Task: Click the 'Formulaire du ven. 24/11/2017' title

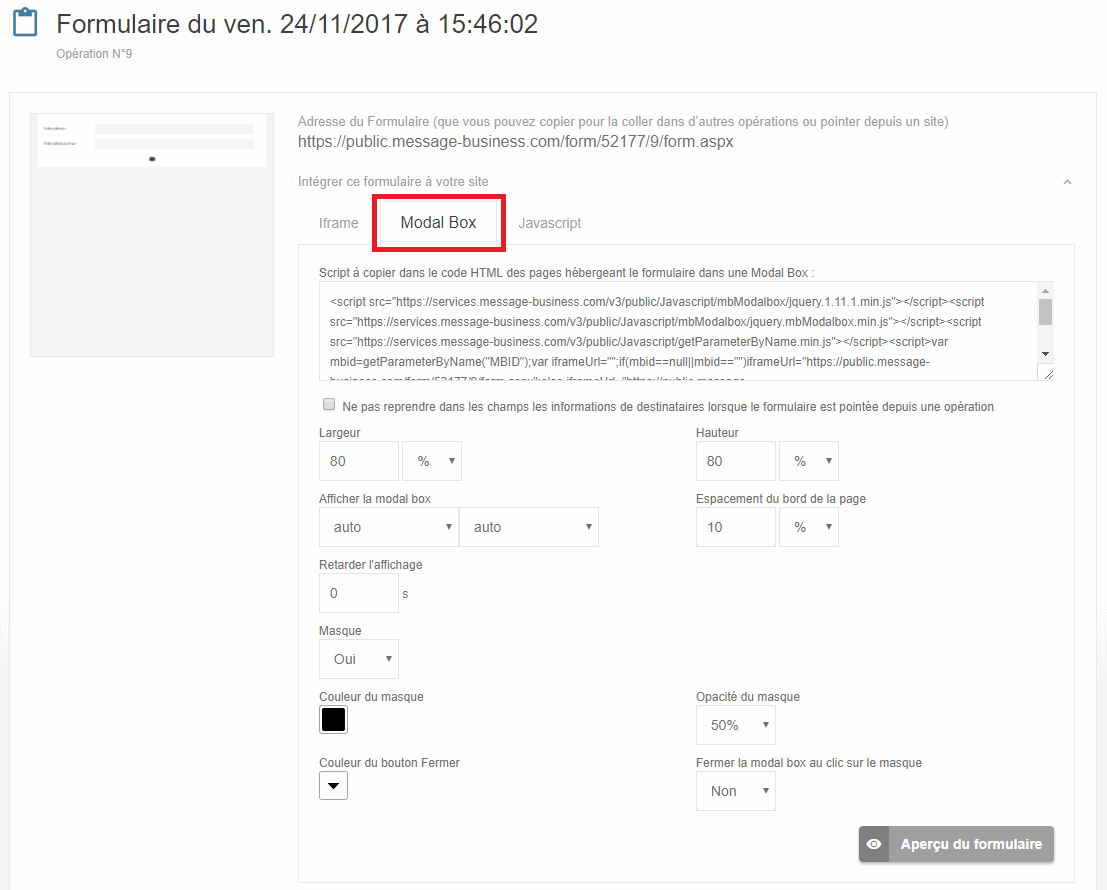Action: [x=297, y=24]
